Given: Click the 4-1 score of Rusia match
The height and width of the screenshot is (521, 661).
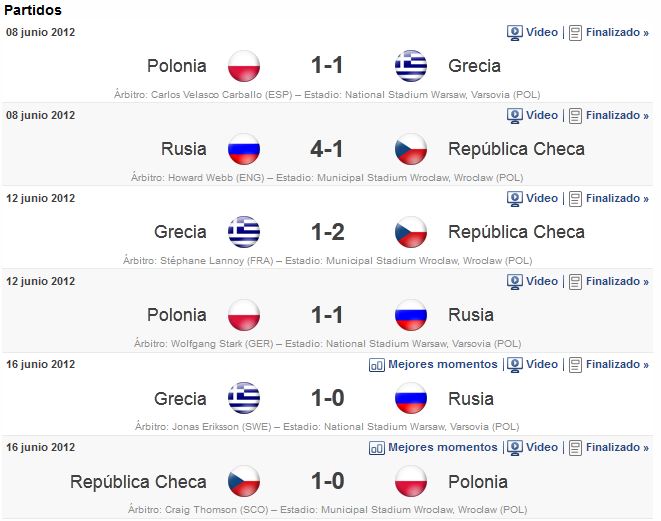Looking at the screenshot, I should click(327, 149).
